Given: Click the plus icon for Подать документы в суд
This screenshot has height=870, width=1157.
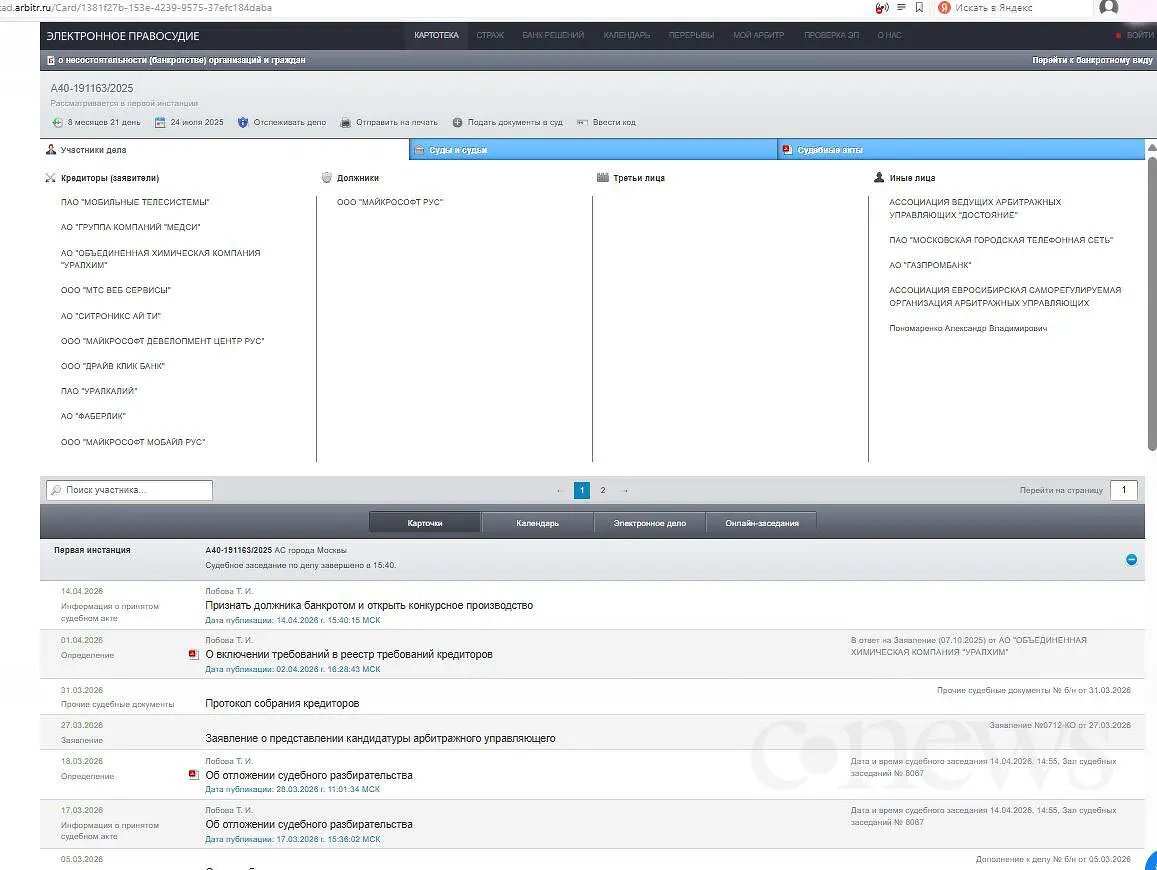Looking at the screenshot, I should (457, 122).
